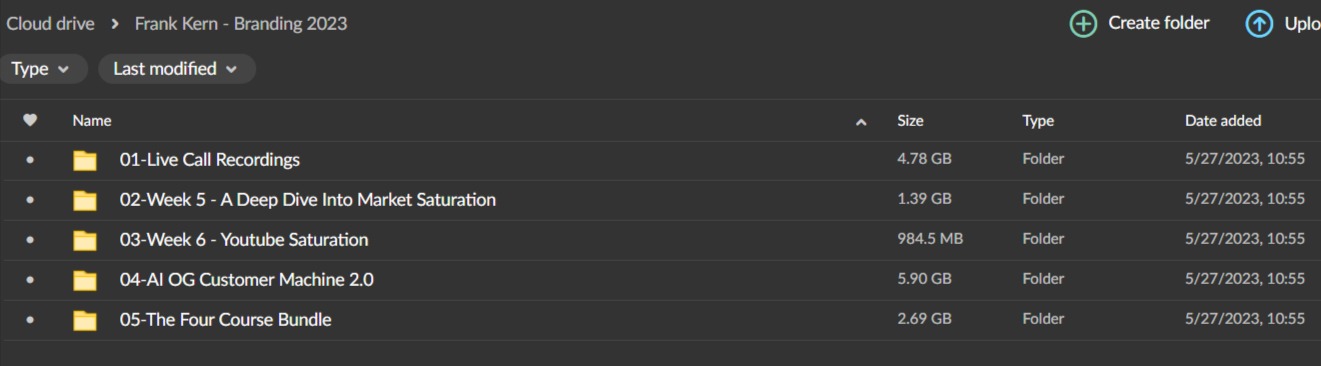Click folder icon for 03-Week 6 Youtube Saturation
Image resolution: width=1321 pixels, height=366 pixels.
[x=85, y=240]
